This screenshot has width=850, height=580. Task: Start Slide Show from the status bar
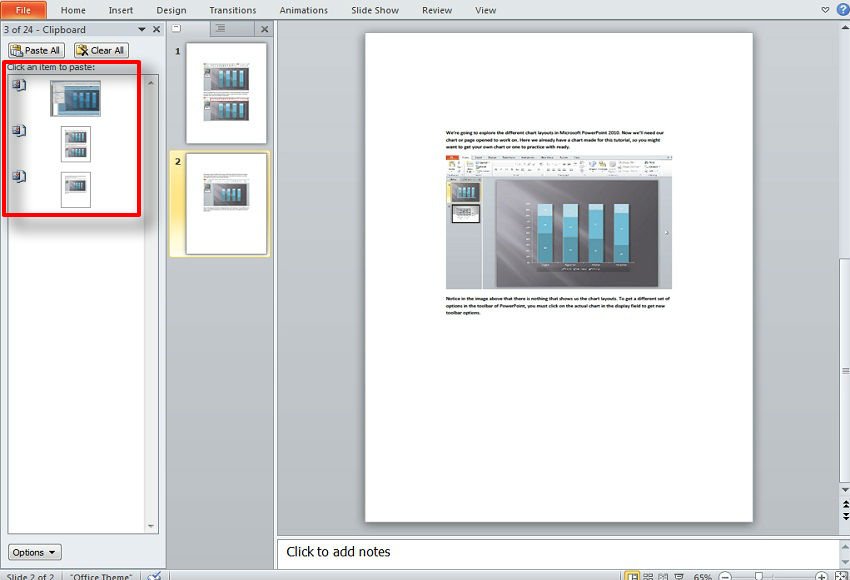(x=677, y=576)
